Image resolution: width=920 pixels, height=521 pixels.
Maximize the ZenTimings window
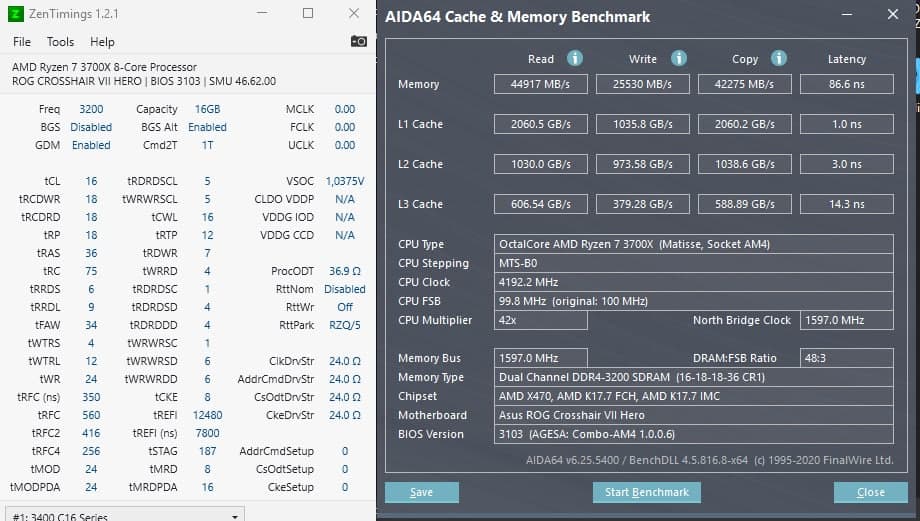(x=308, y=13)
